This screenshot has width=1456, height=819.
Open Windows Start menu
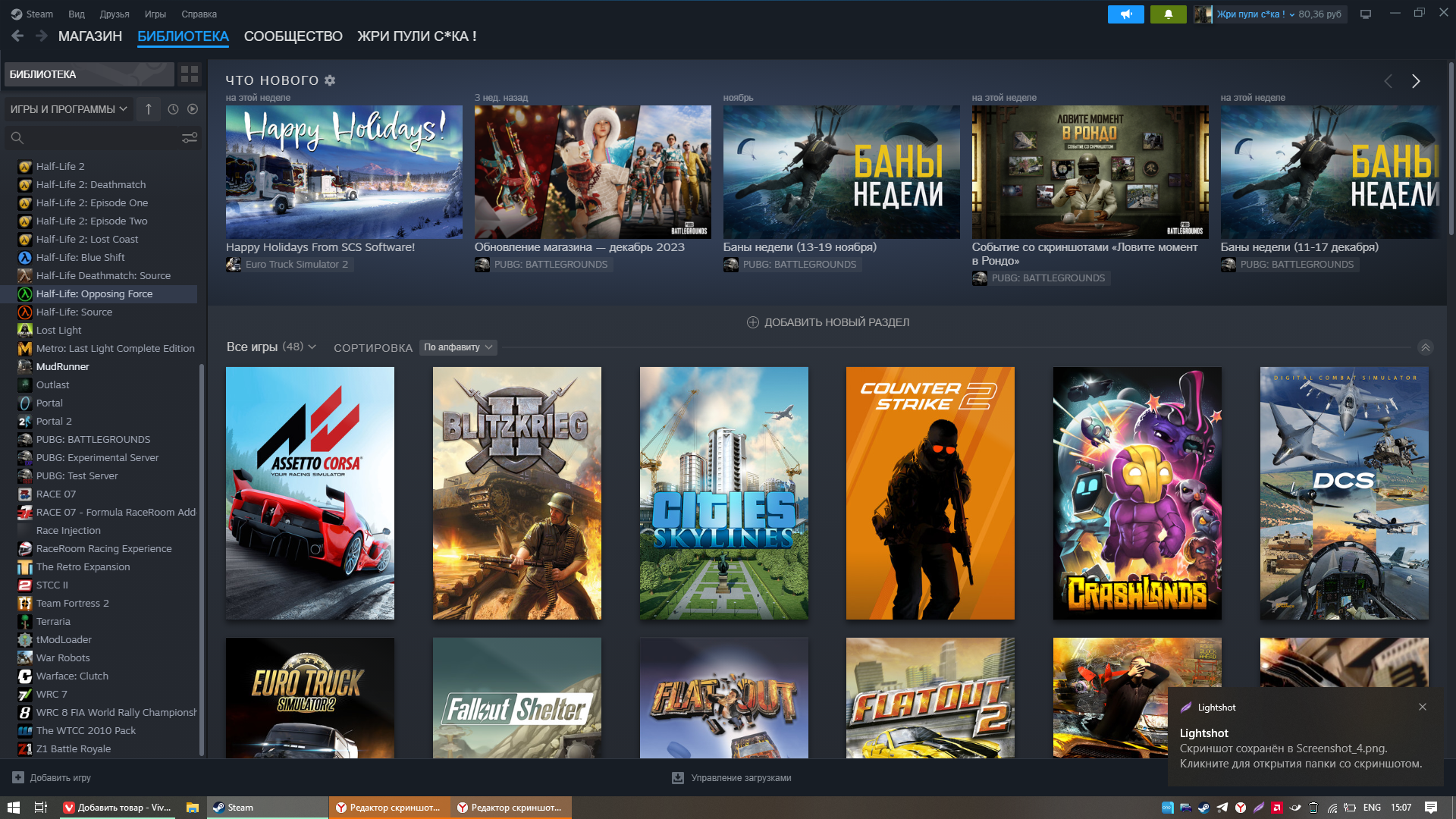13,808
